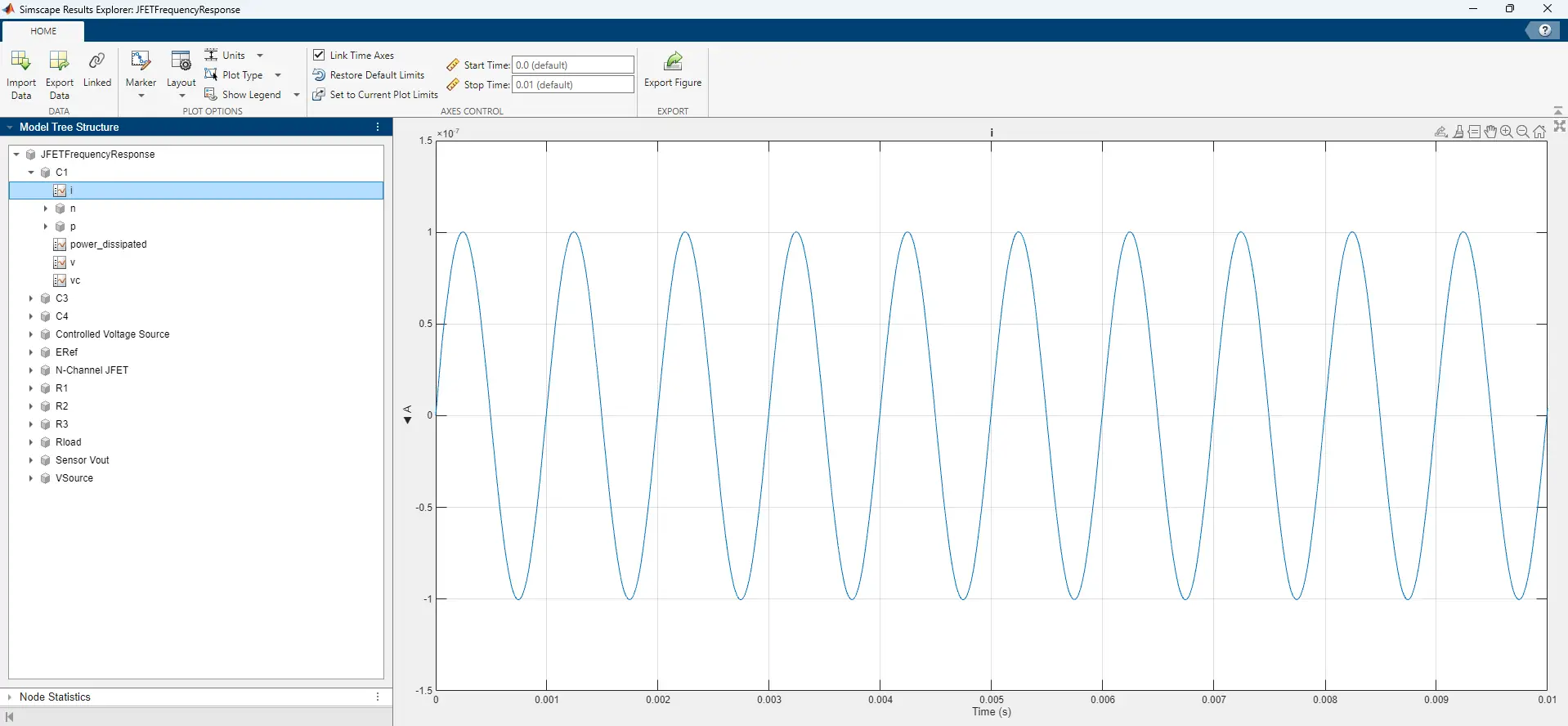Select power_dissipated in the model tree
1568x726 pixels.
pyautogui.click(x=108, y=244)
